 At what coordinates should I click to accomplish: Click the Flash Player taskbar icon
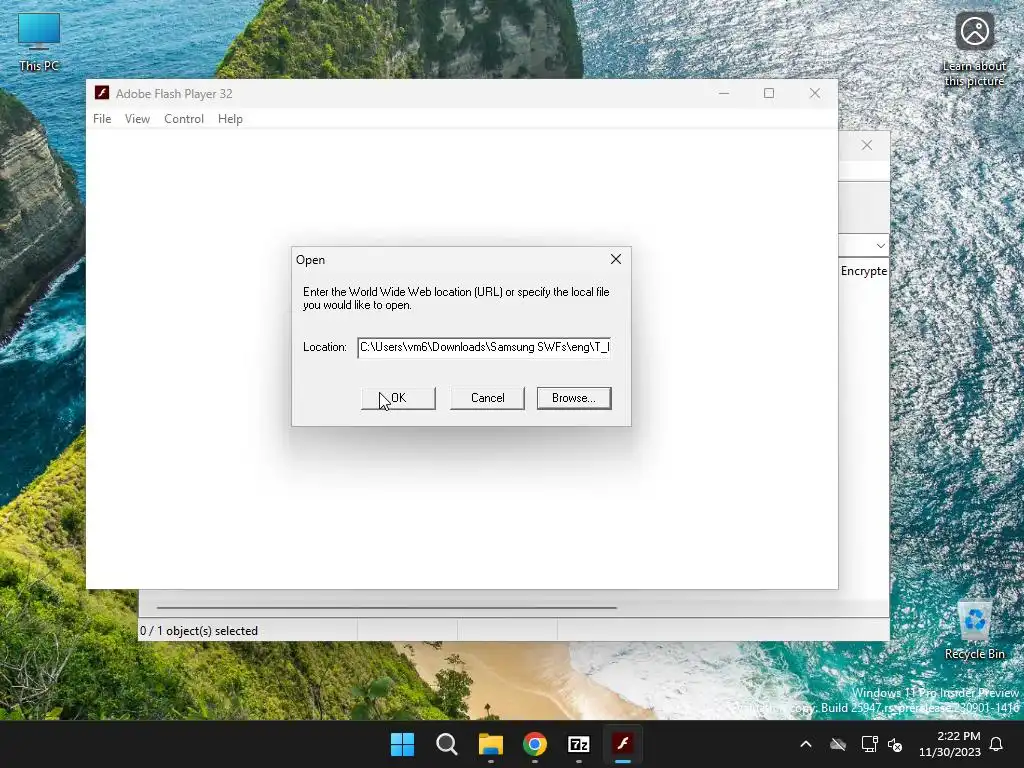pyautogui.click(x=623, y=744)
